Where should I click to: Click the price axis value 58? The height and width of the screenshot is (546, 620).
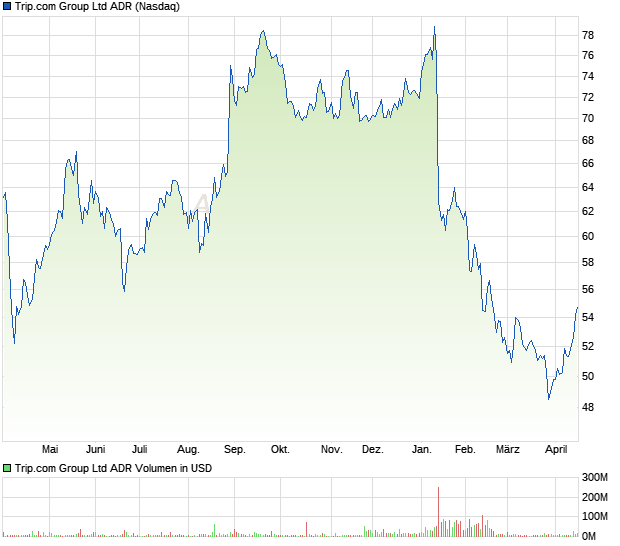588,263
